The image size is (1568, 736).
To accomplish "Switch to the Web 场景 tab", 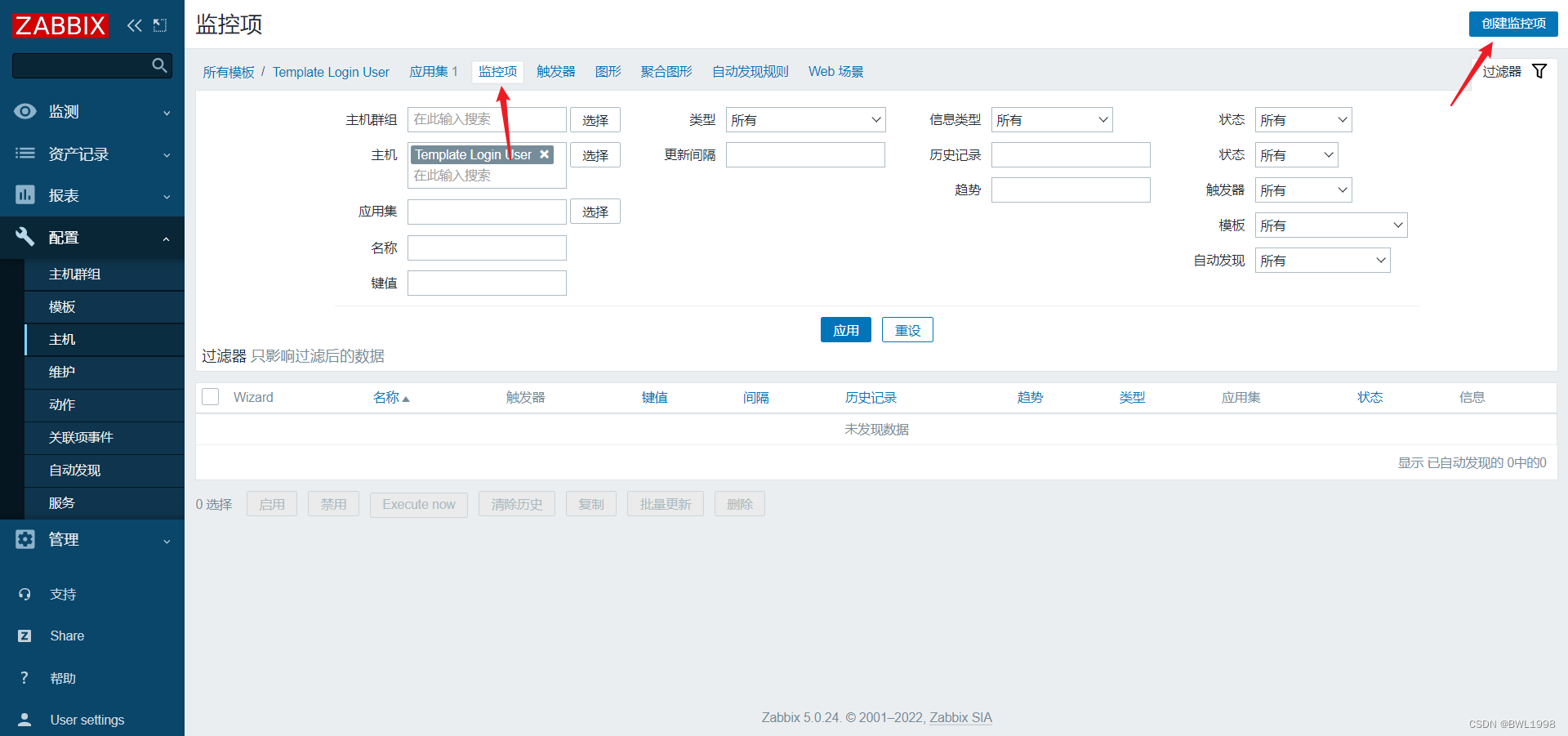I will (x=836, y=72).
